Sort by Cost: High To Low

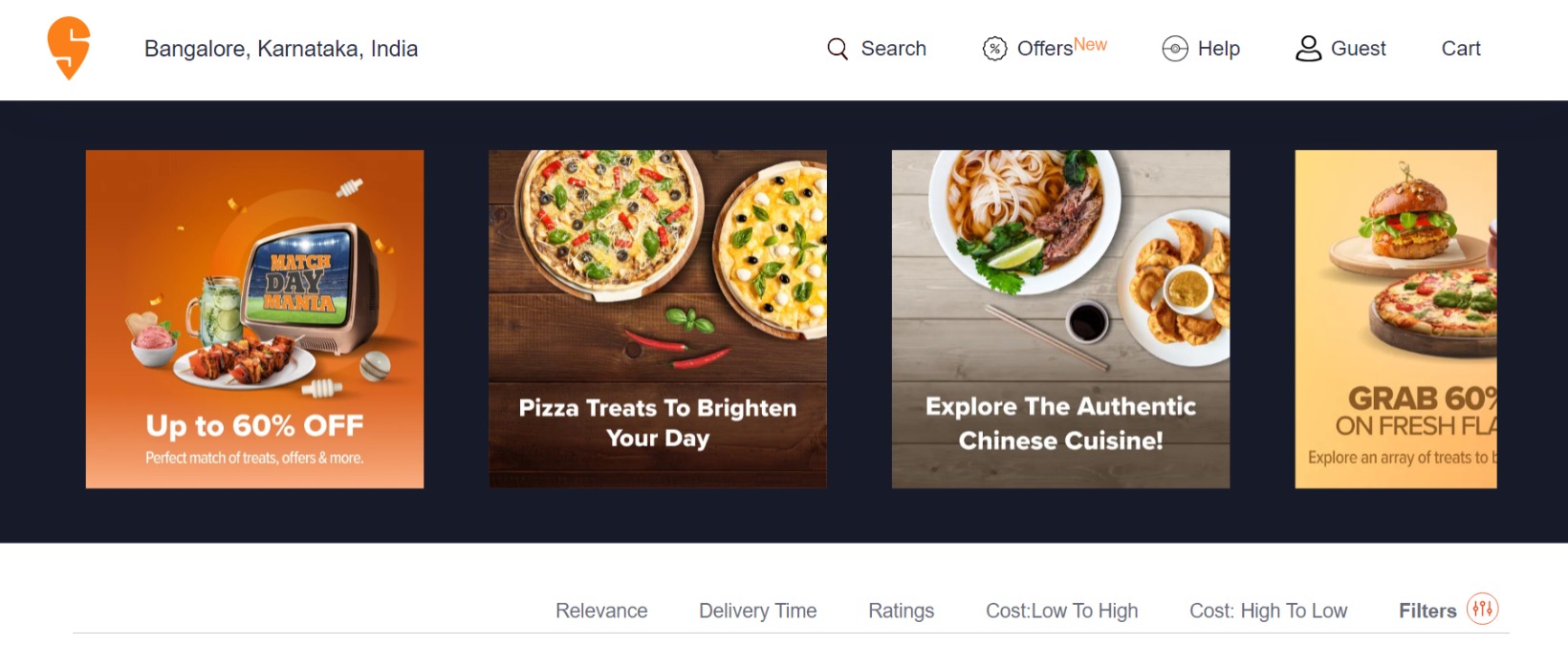[x=1268, y=611]
